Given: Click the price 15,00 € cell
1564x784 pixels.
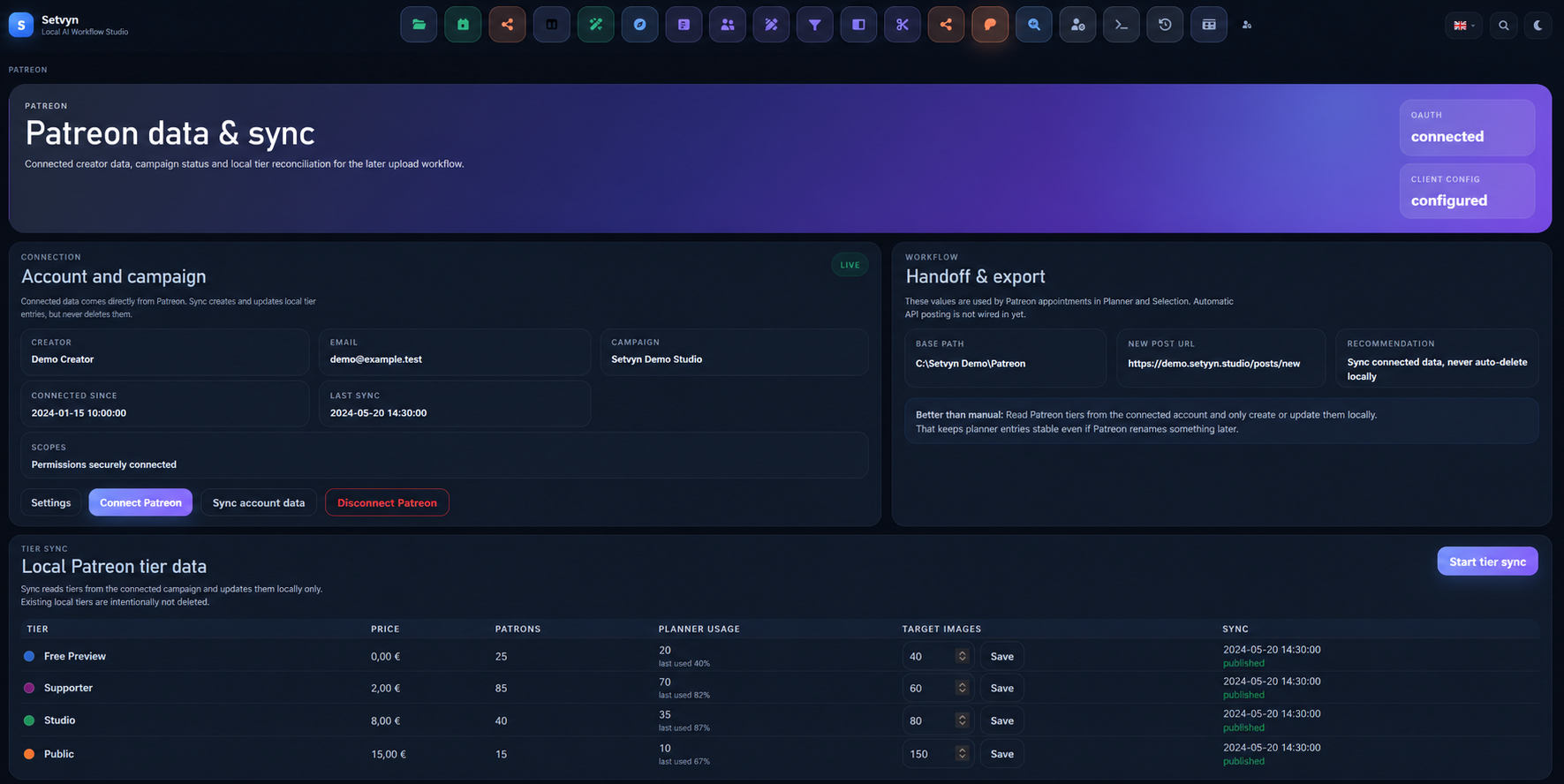Looking at the screenshot, I should point(389,754).
